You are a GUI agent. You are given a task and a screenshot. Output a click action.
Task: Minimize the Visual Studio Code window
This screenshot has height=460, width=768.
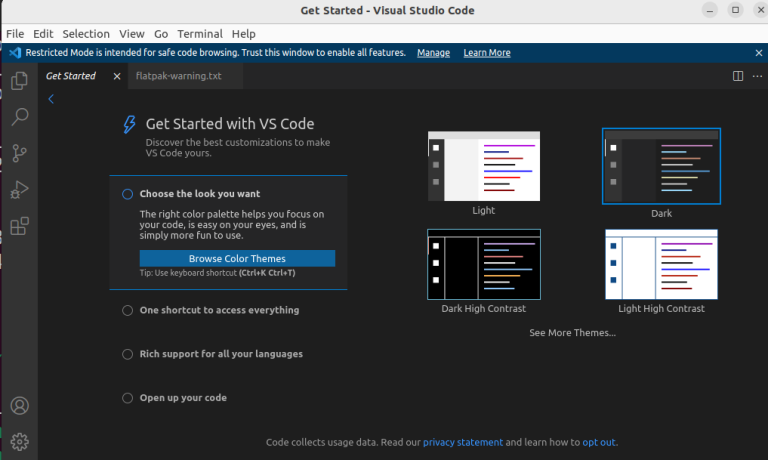click(709, 10)
